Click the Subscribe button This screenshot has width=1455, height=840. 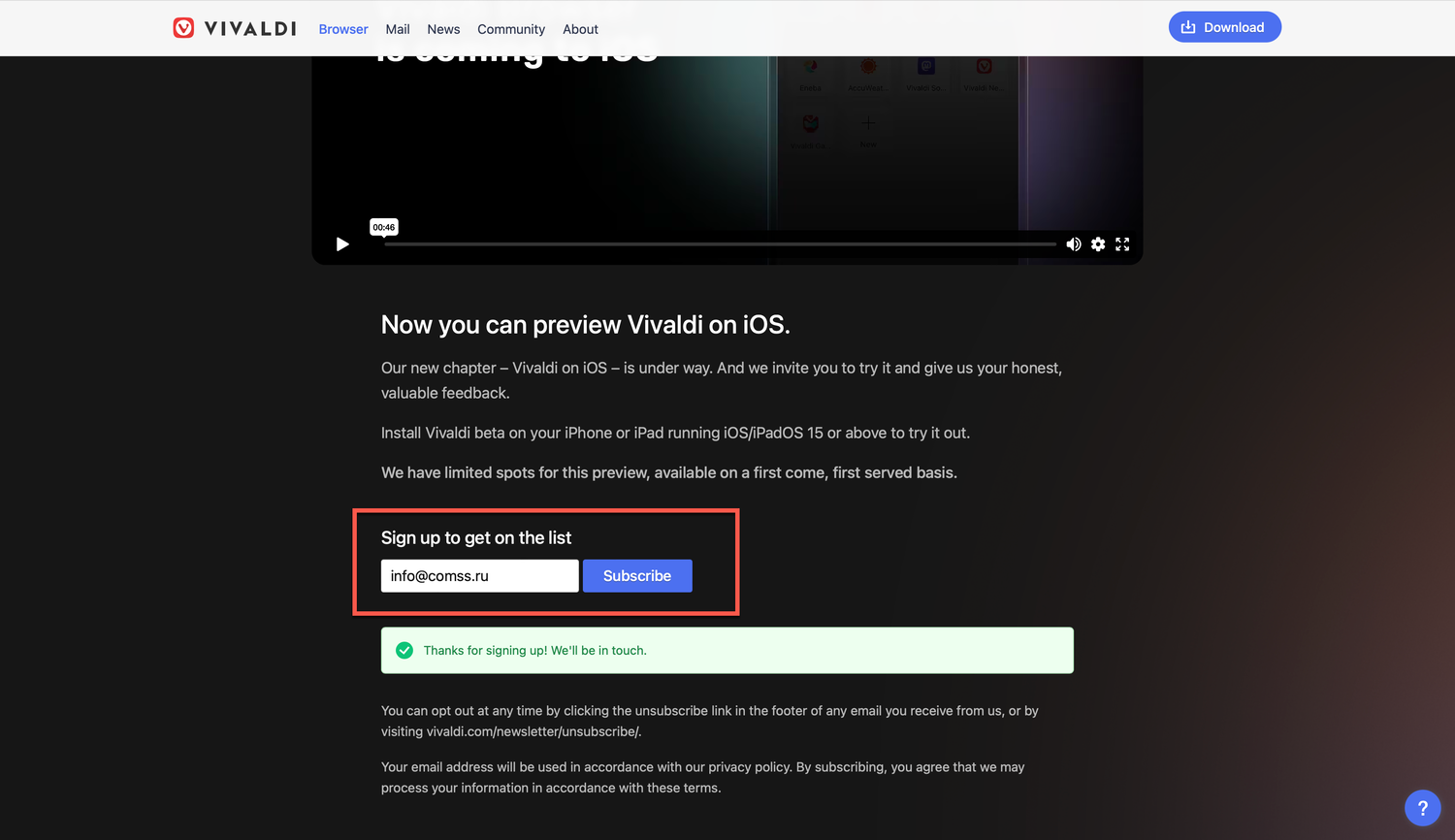(x=637, y=576)
